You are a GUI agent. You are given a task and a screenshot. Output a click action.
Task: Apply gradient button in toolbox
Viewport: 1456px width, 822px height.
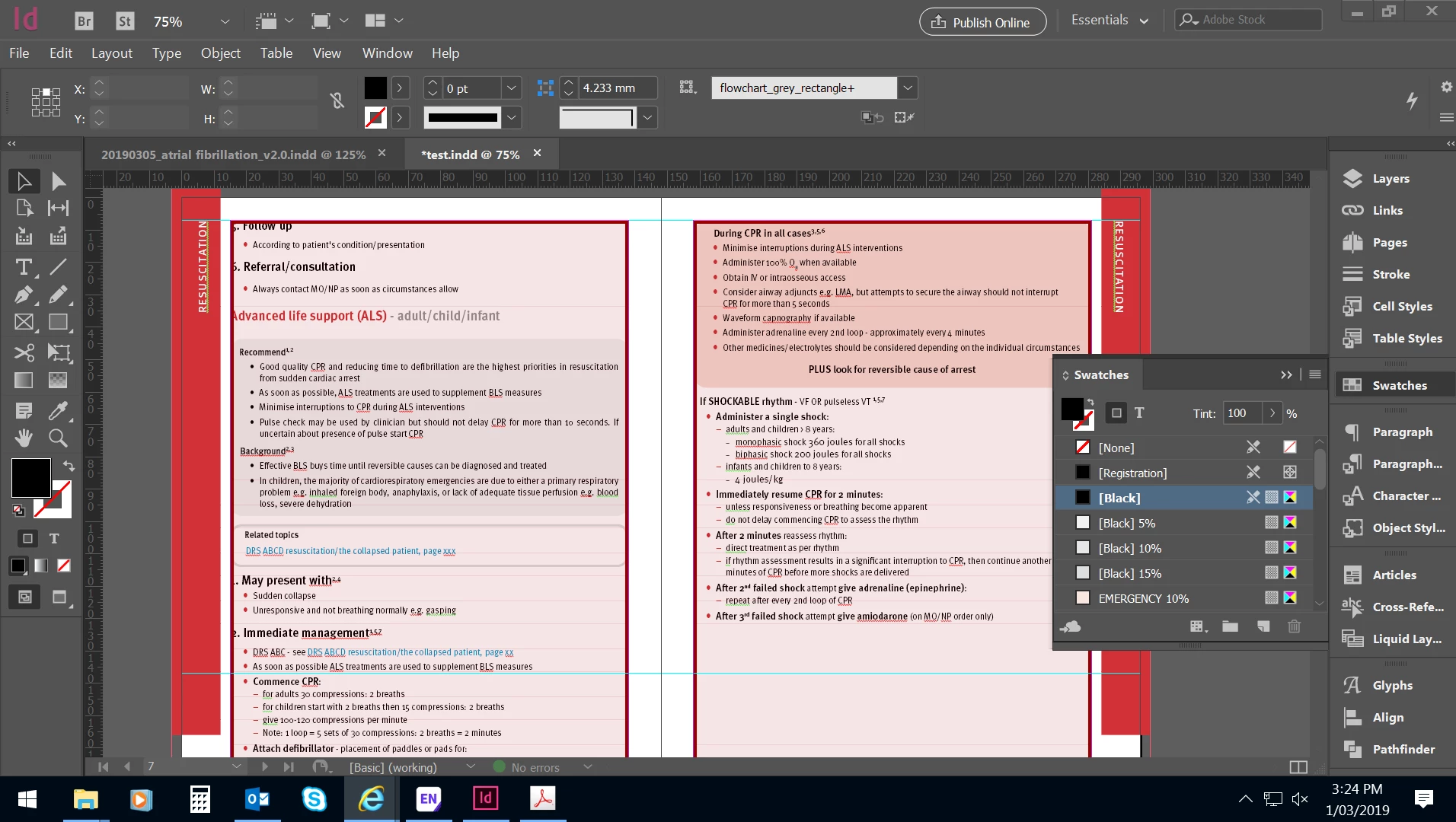pyautogui.click(x=41, y=565)
